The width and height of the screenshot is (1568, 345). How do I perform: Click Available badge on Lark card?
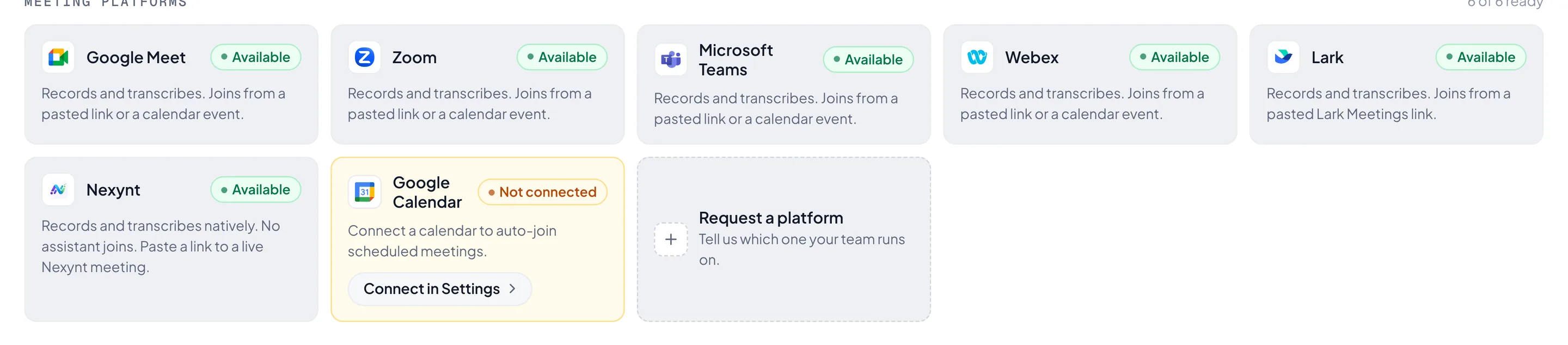tap(1480, 57)
